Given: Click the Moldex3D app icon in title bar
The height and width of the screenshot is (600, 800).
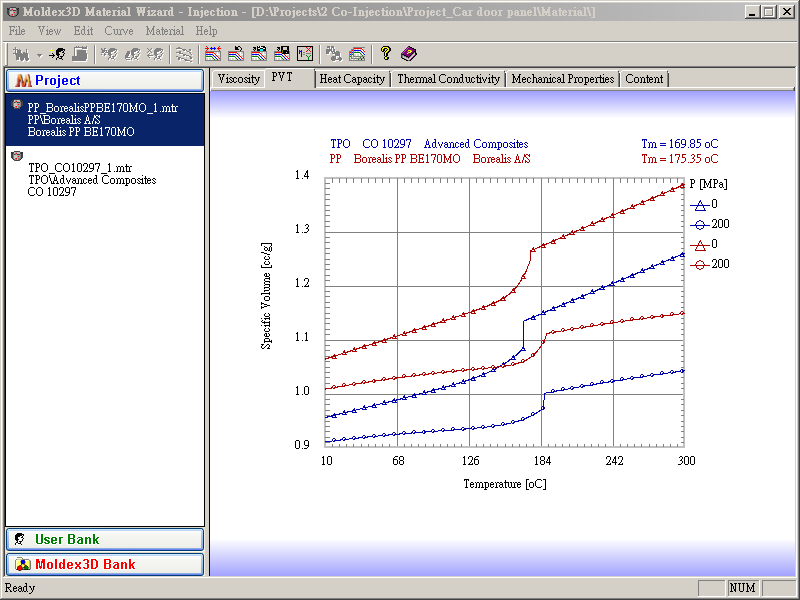Looking at the screenshot, I should click(13, 12).
